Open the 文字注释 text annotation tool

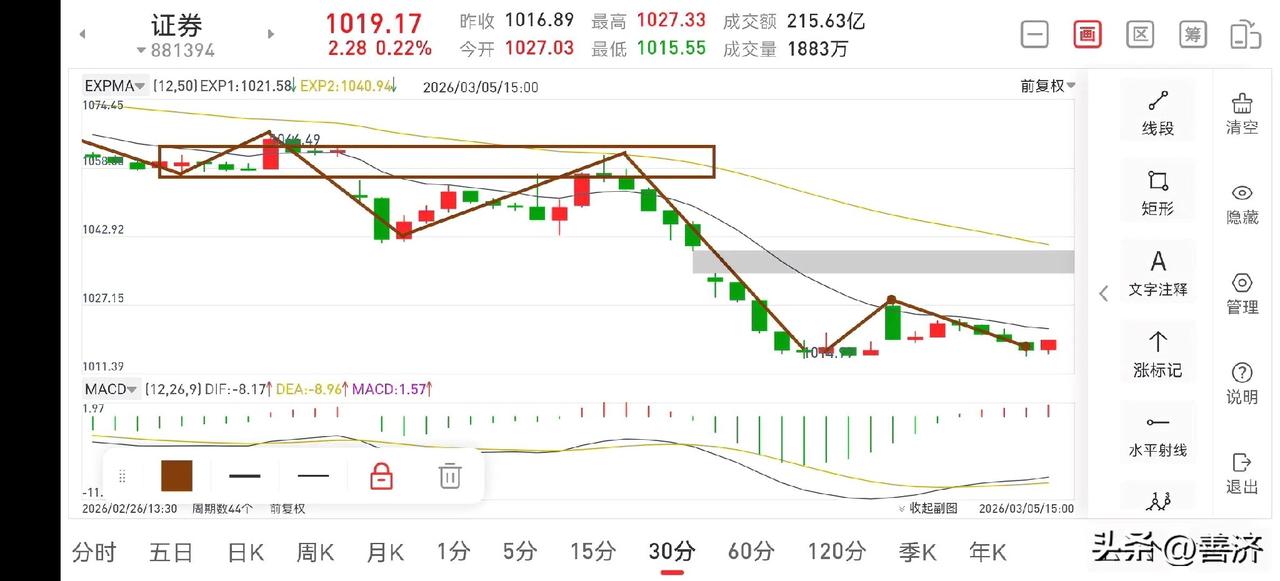pos(1158,271)
